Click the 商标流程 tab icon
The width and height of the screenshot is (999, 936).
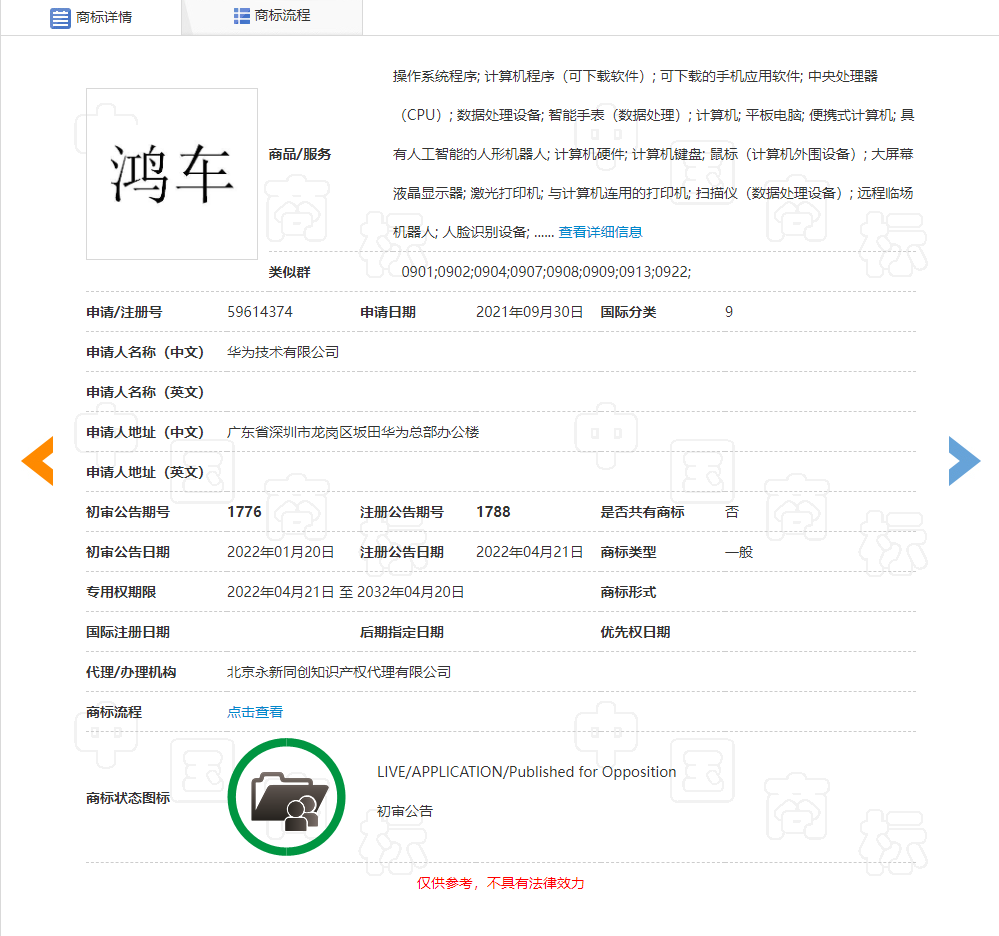pyautogui.click(x=240, y=14)
